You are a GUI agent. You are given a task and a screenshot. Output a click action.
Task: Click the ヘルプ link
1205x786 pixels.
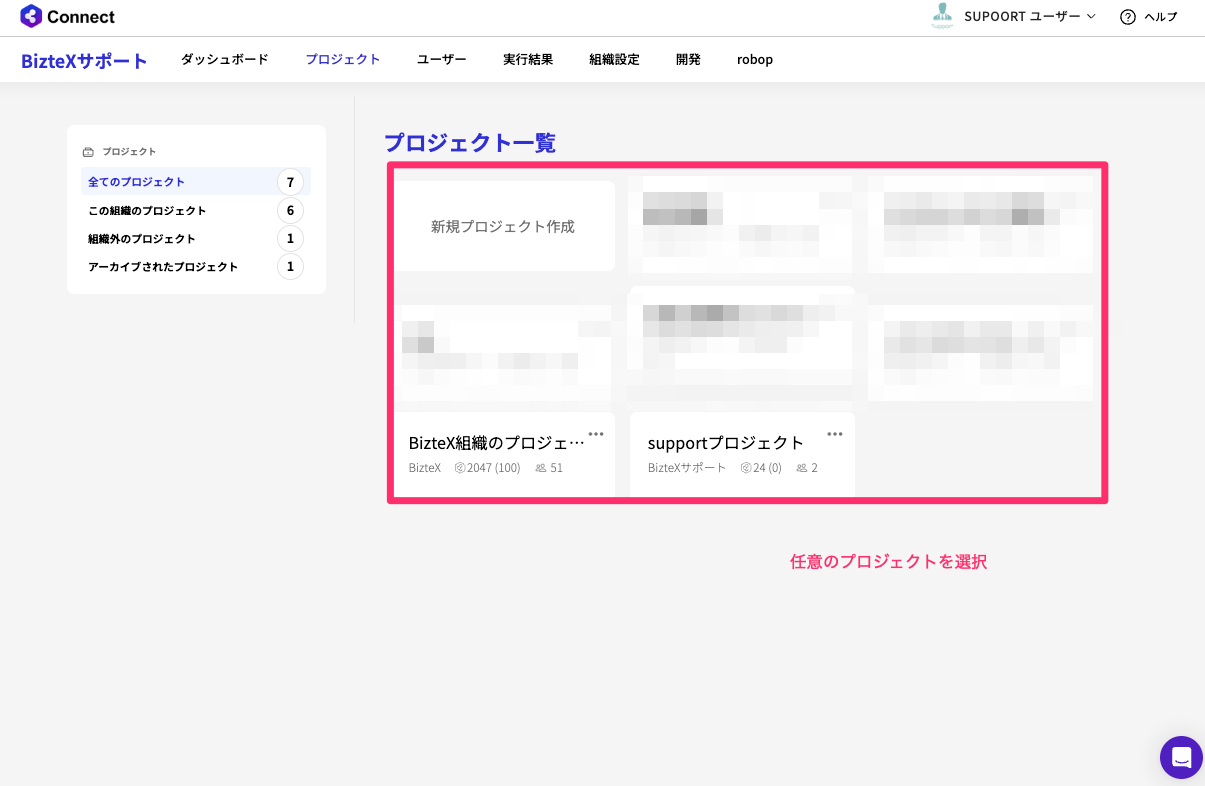[1161, 17]
